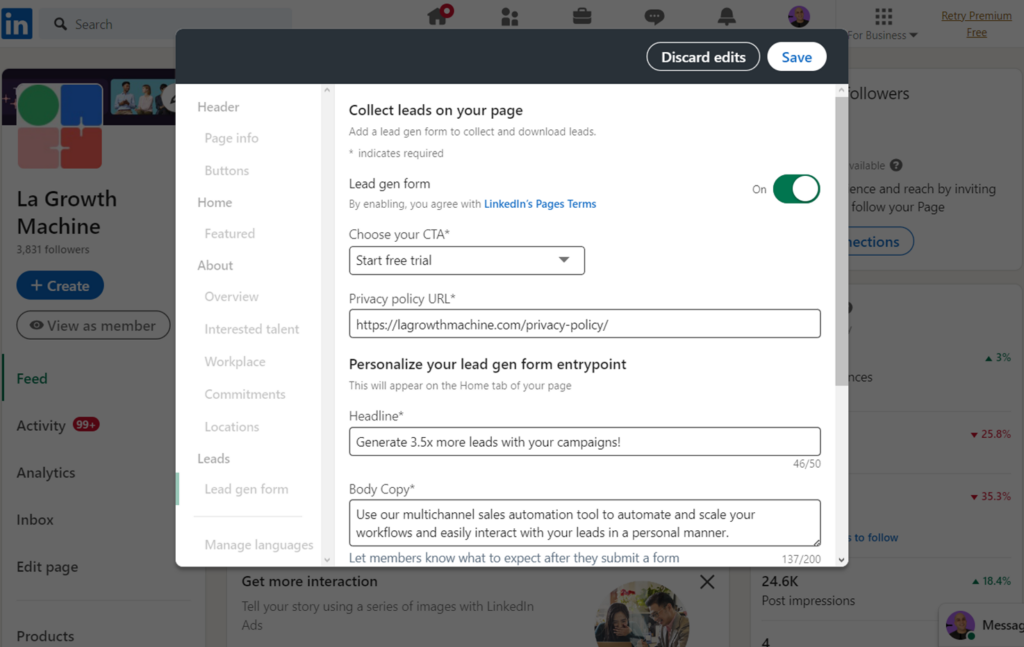The image size is (1024, 647).
Task: Open the Choose your CTA dropdown
Action: pos(466,260)
